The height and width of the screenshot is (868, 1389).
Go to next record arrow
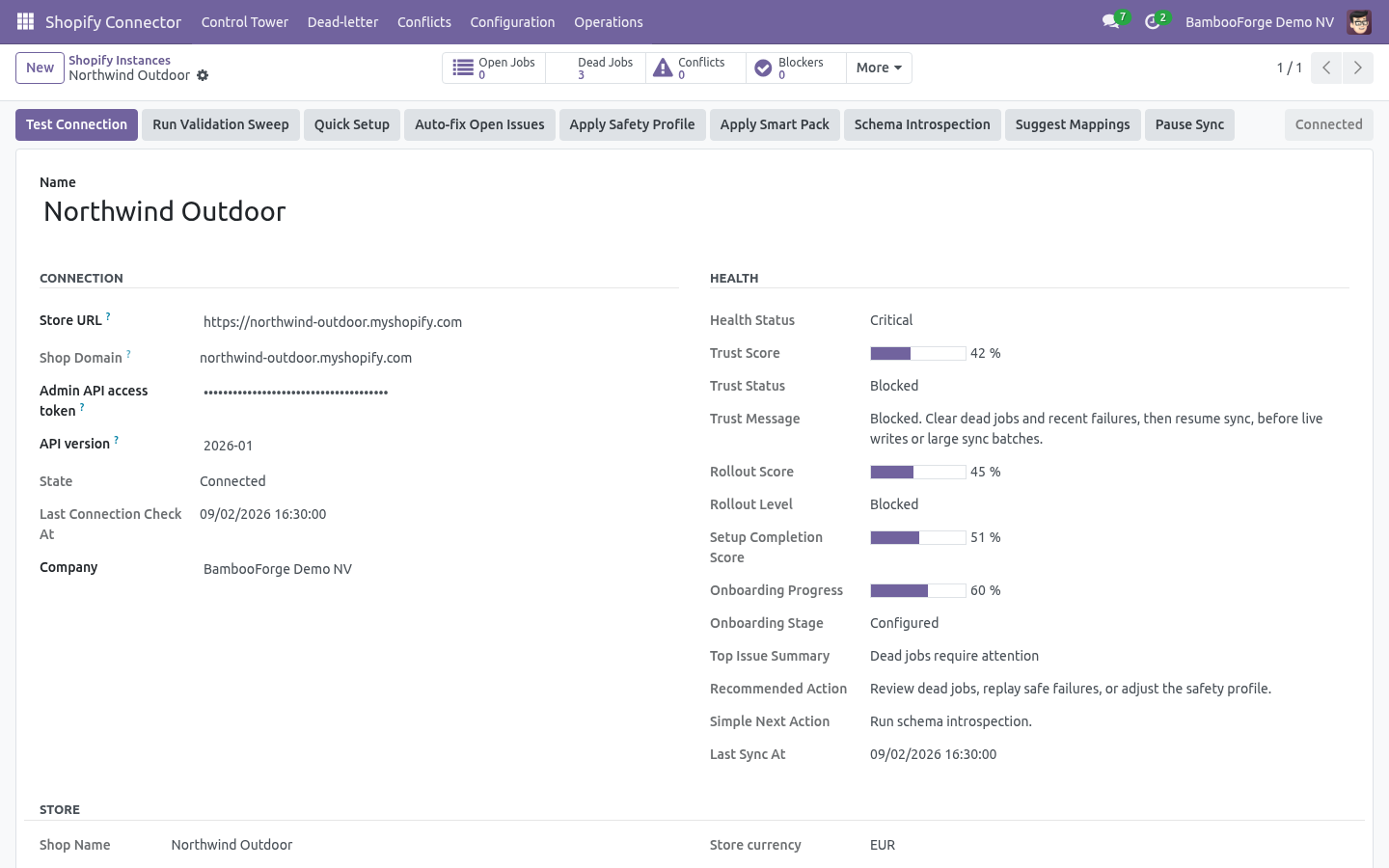point(1357,68)
